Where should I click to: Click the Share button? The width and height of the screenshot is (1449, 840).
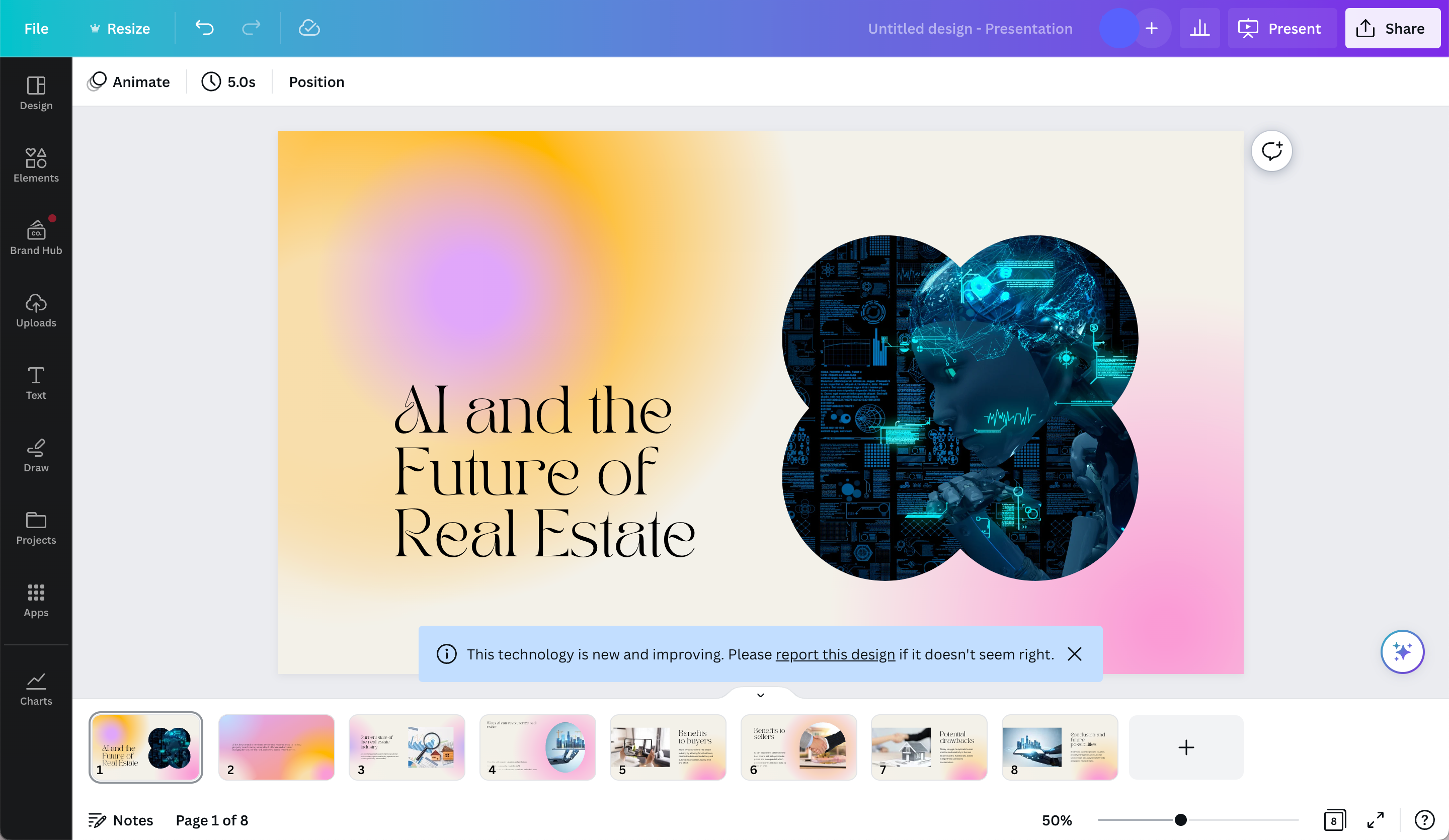(x=1393, y=28)
